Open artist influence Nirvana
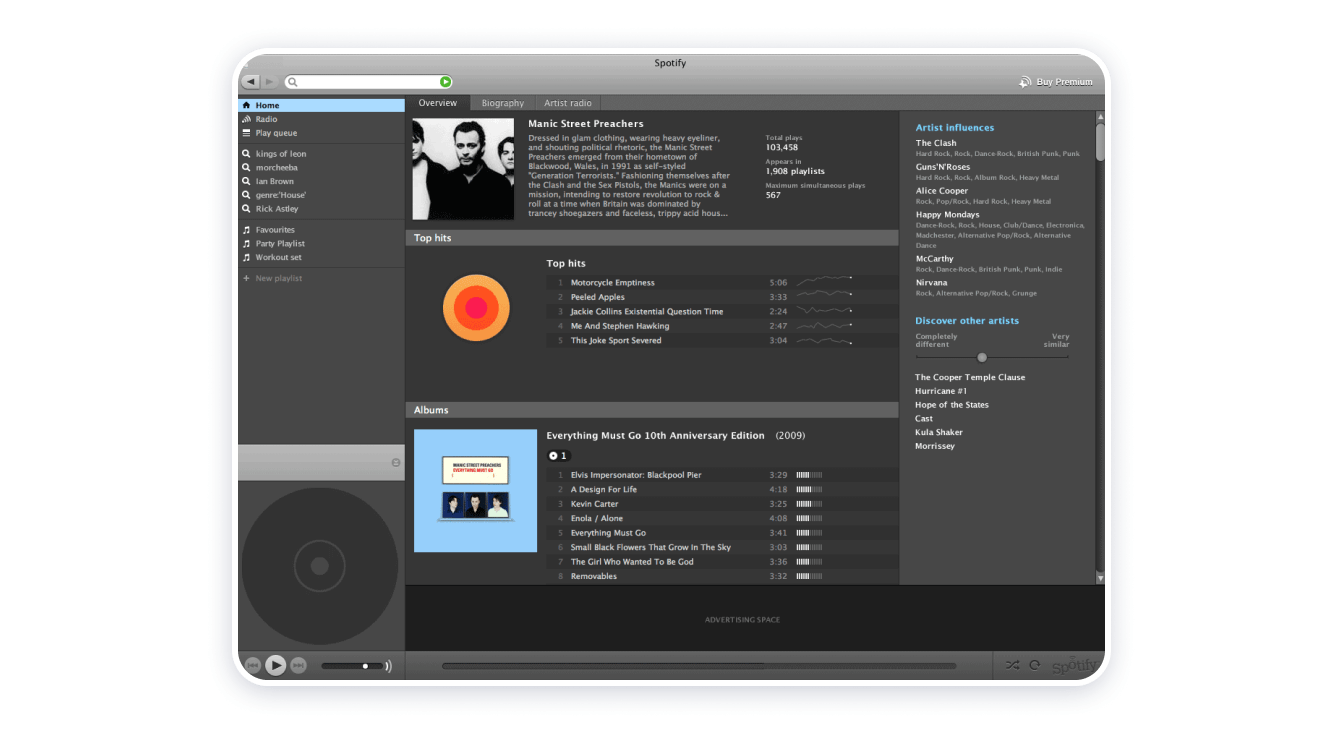 tap(932, 283)
